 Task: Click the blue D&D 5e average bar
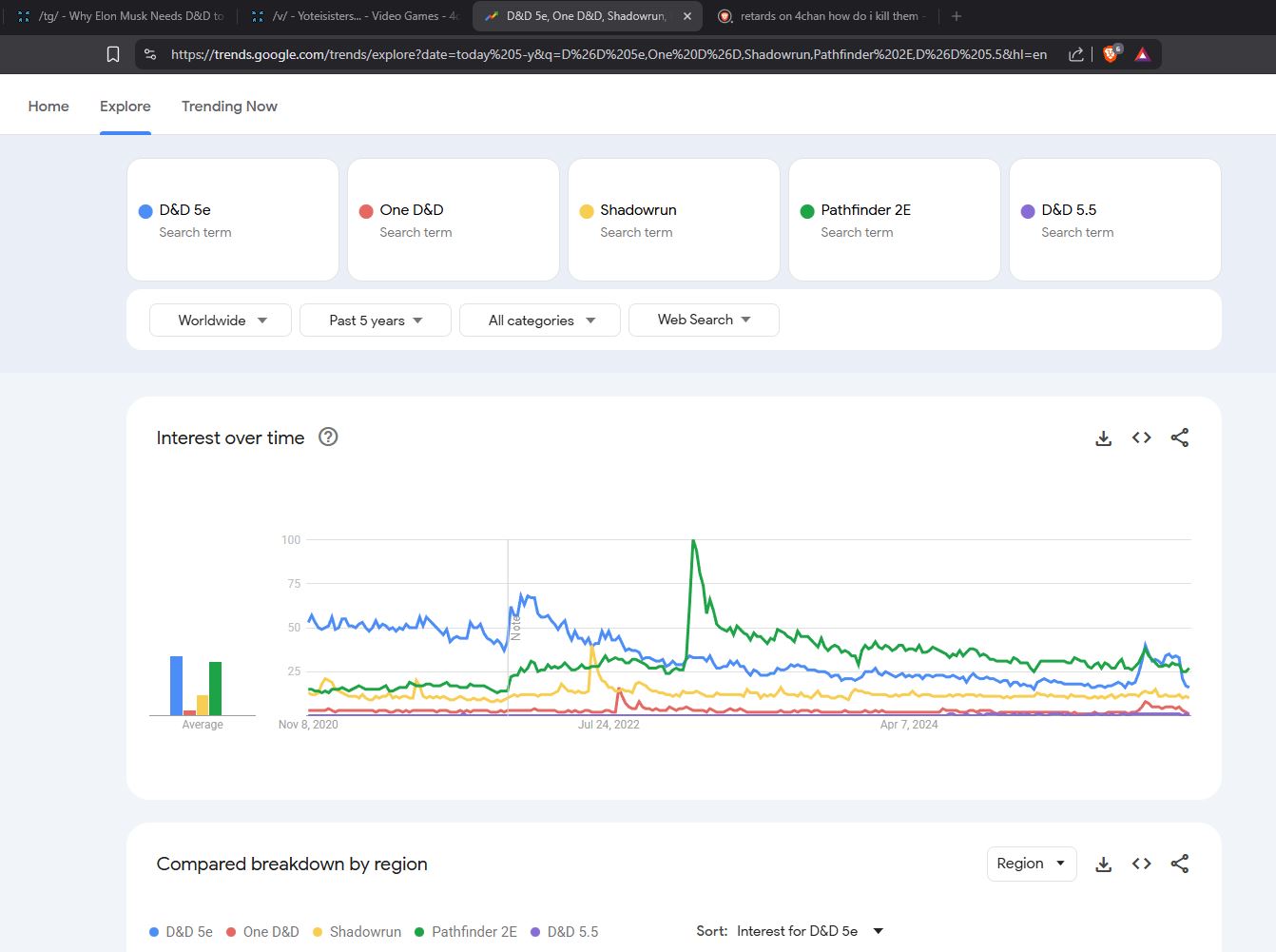coord(176,686)
